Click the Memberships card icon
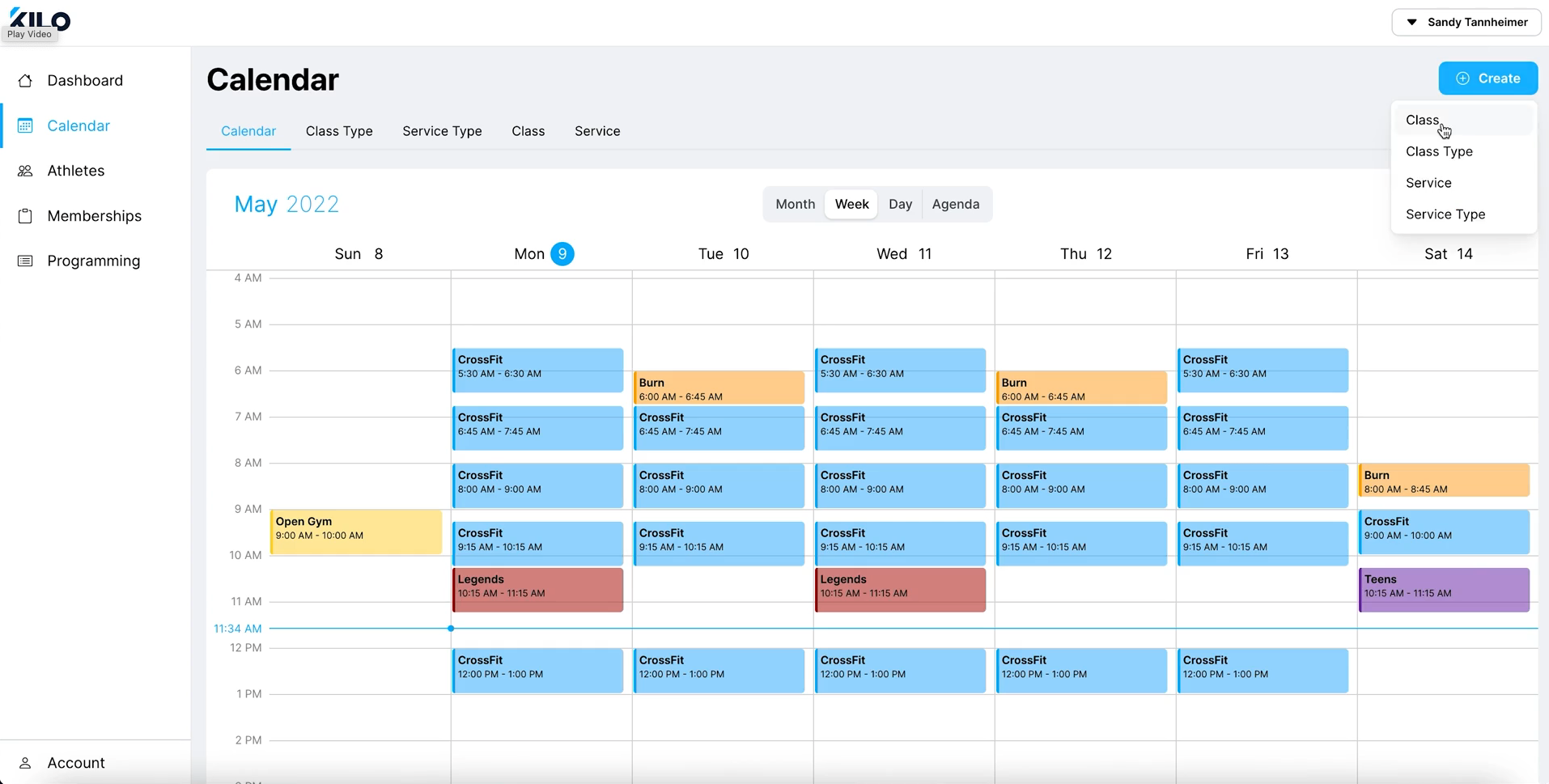Image resolution: width=1549 pixels, height=784 pixels. (26, 216)
